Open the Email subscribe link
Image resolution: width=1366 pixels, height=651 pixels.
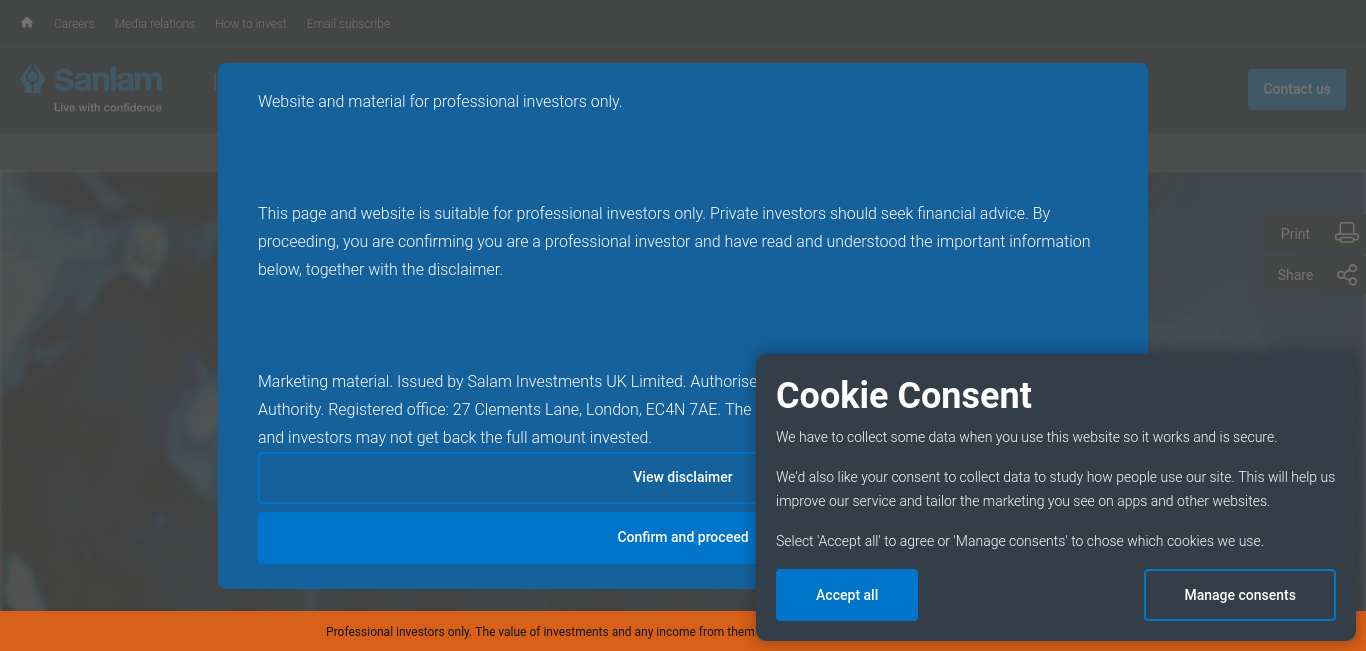coord(349,24)
